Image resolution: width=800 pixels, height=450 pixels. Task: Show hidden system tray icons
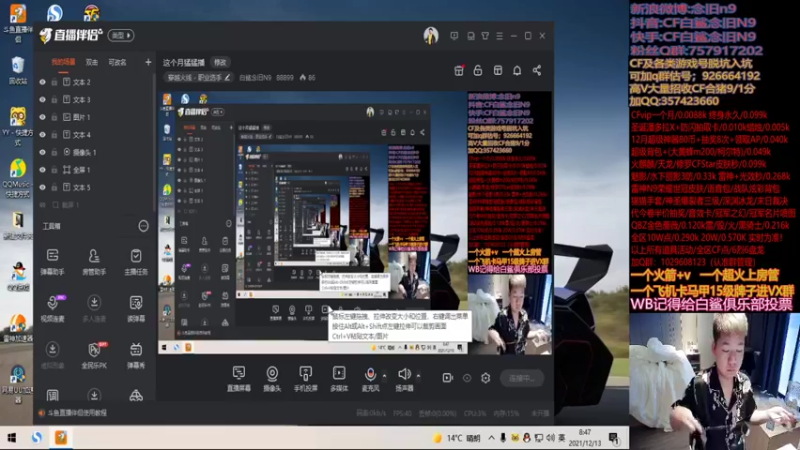click(491, 438)
